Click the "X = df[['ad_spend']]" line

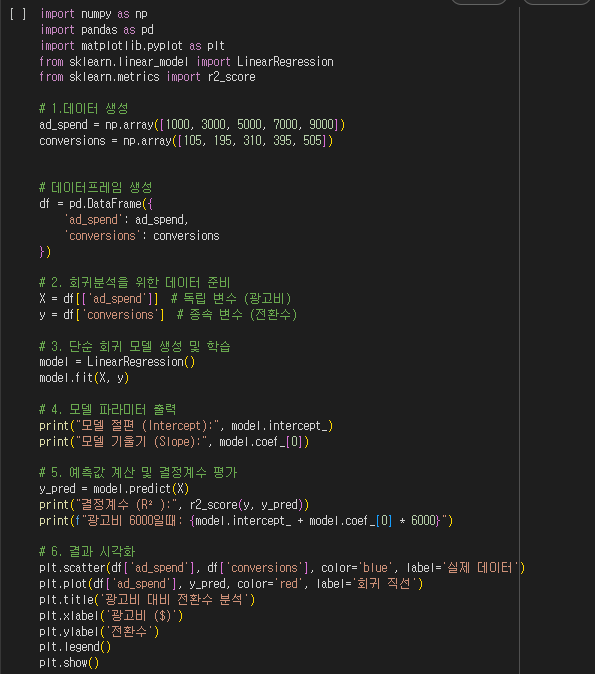166,298
